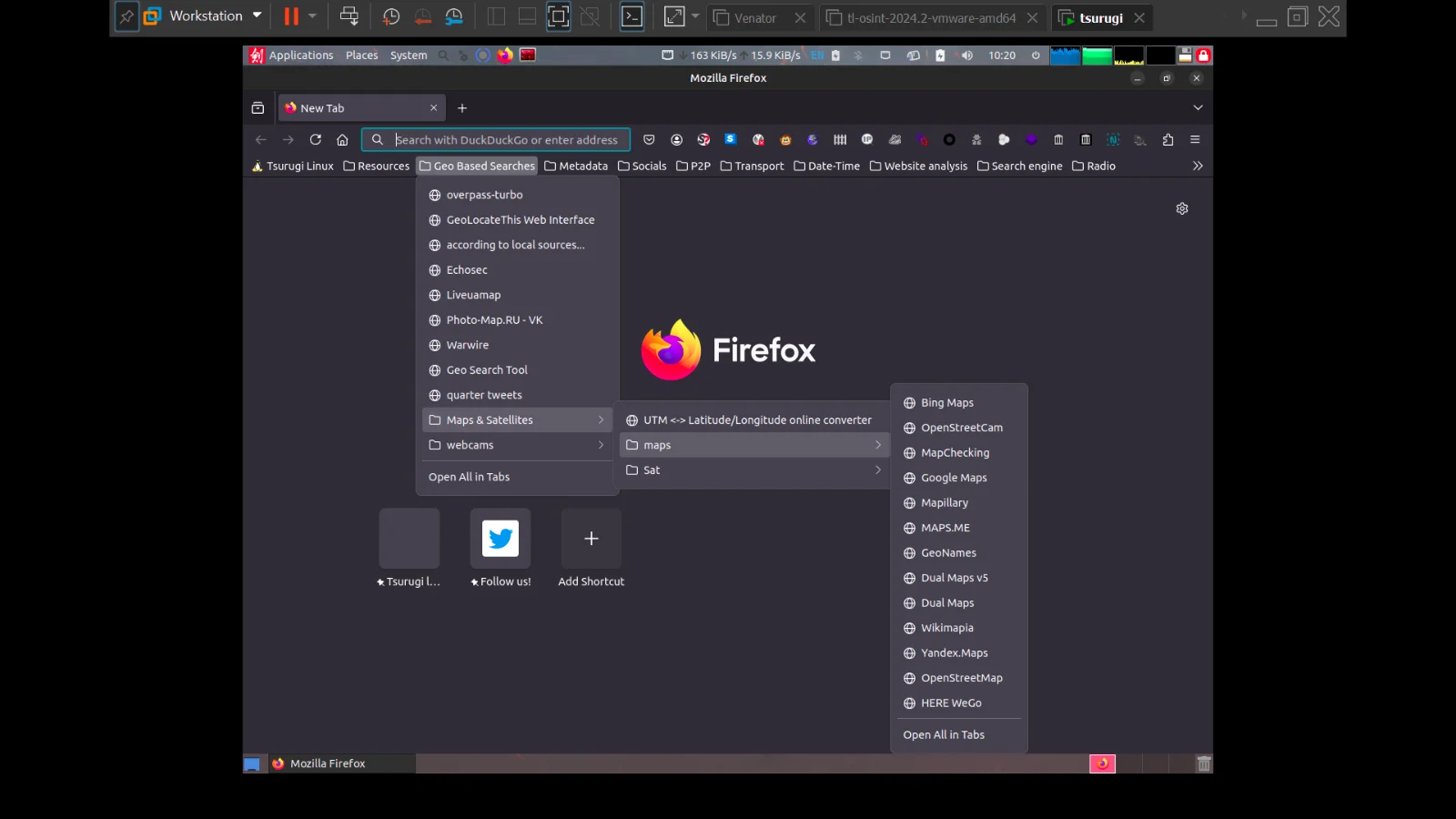The height and width of the screenshot is (819, 1456).
Task: Click red lock icon in panel
Action: (1203, 56)
